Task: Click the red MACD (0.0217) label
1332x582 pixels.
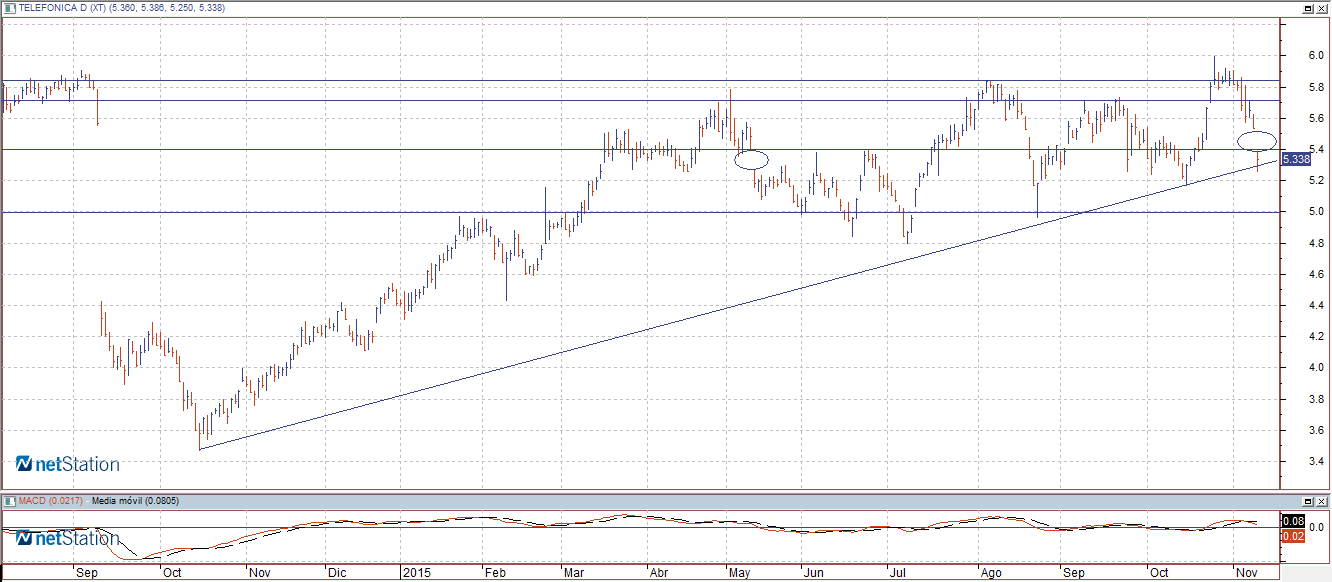Action: (x=51, y=500)
